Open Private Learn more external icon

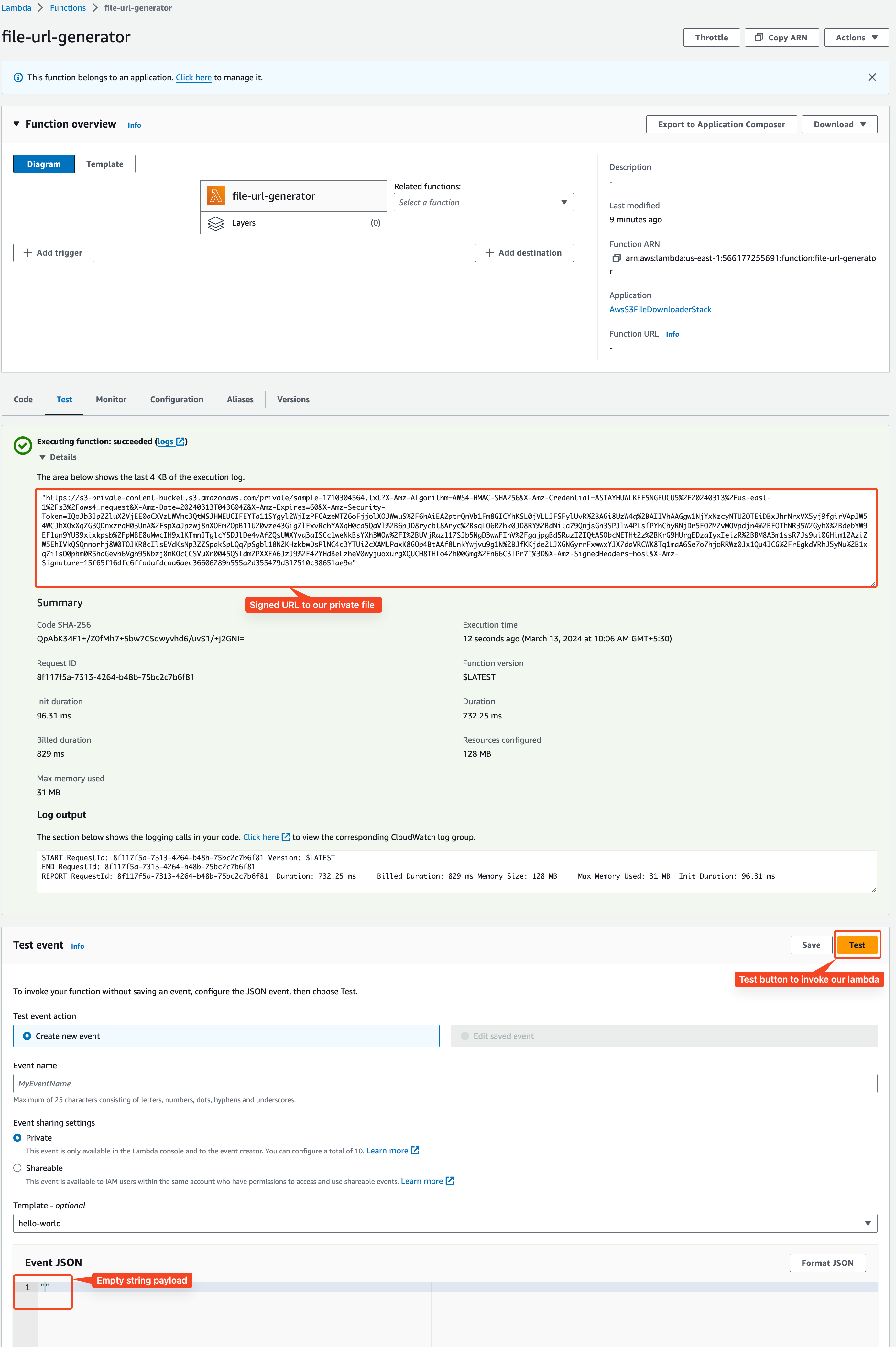coord(415,1150)
